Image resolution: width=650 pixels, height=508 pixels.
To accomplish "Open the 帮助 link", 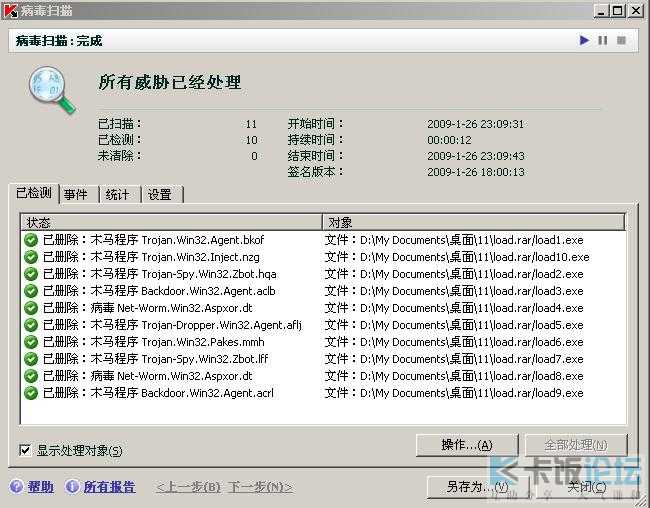I will (41, 487).
